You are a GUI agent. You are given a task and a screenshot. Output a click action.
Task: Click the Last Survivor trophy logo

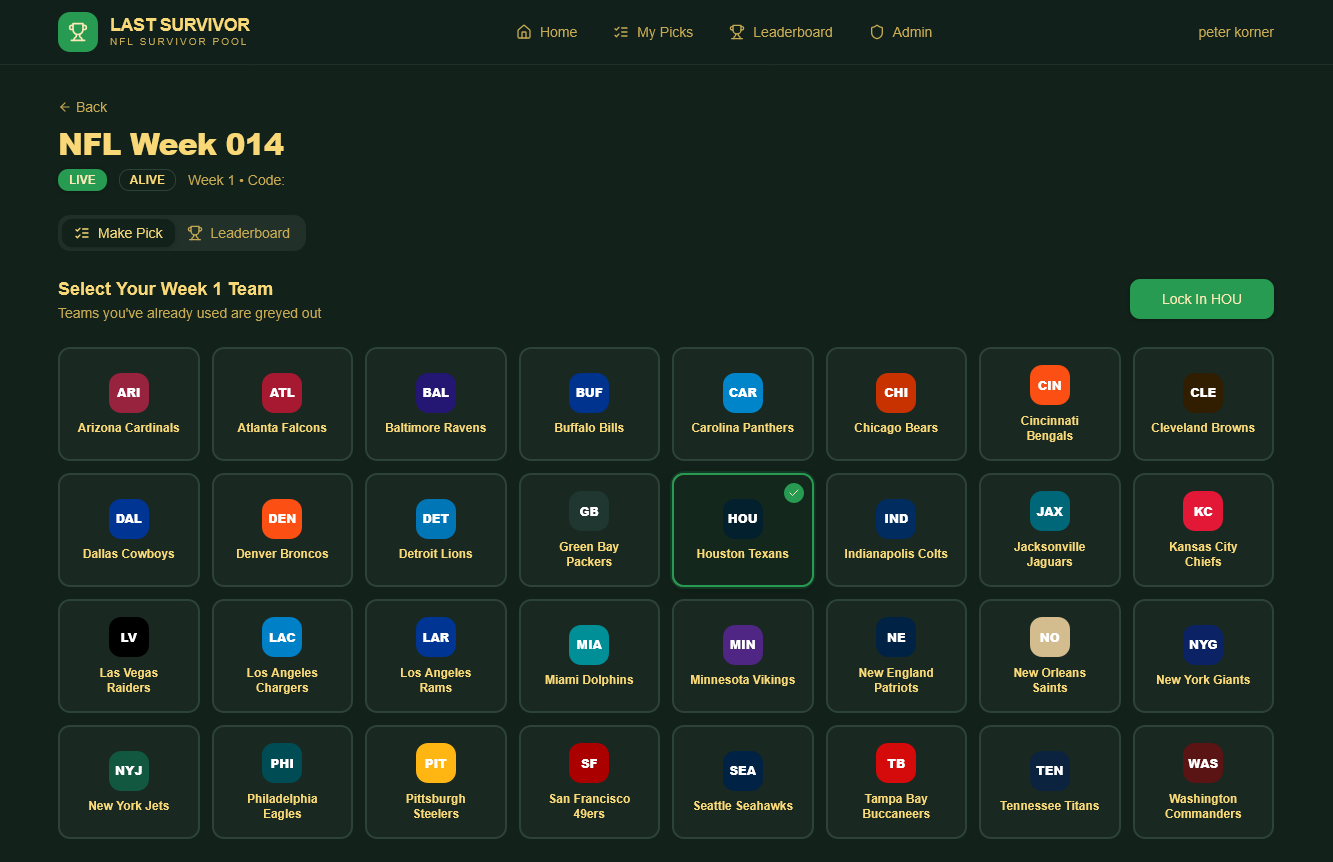coord(78,32)
